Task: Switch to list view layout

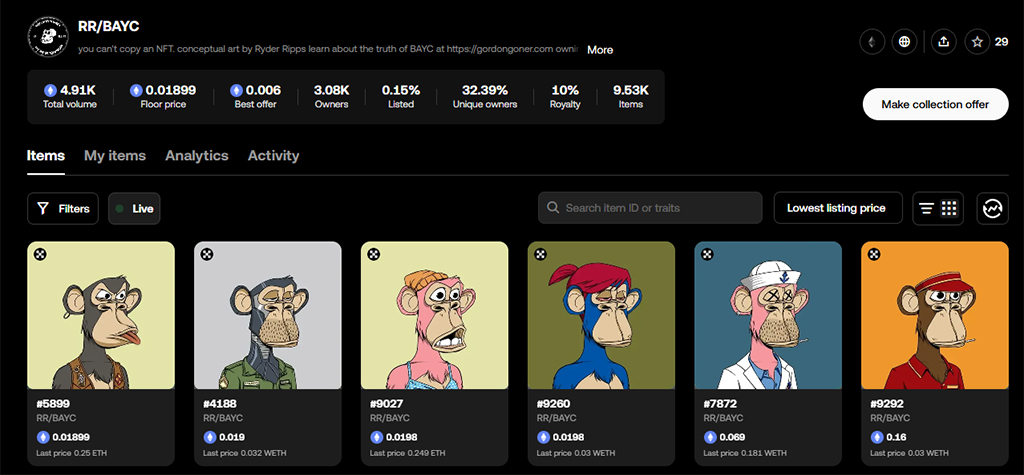Action: [927, 208]
